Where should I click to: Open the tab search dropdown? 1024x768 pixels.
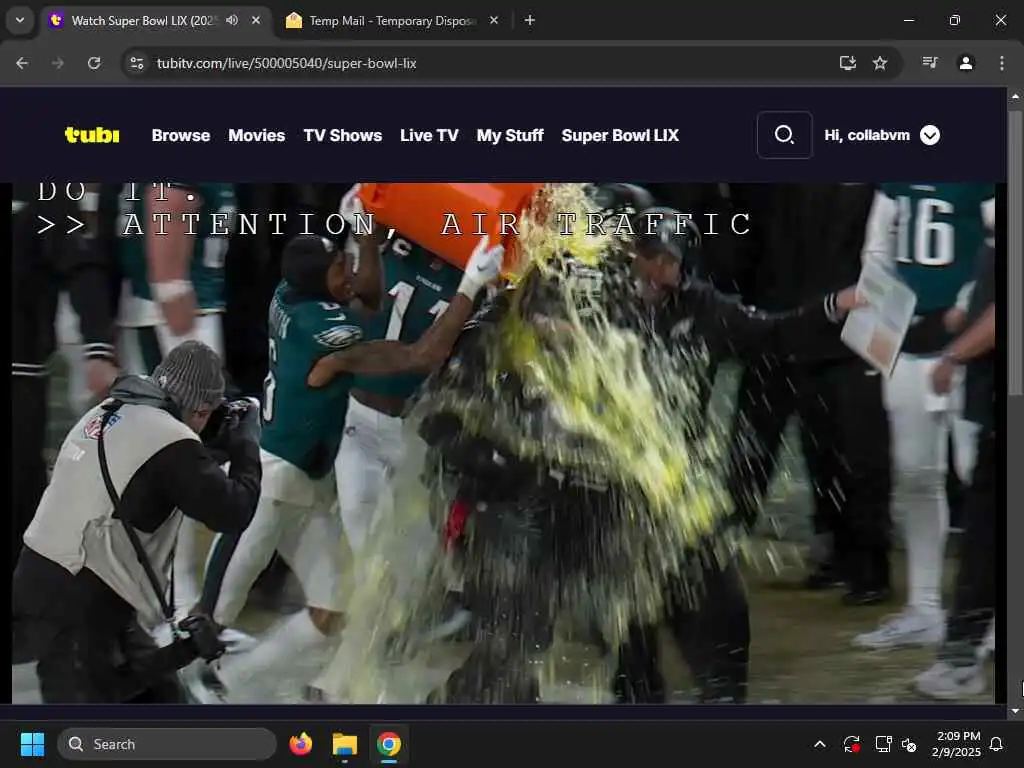click(x=20, y=20)
